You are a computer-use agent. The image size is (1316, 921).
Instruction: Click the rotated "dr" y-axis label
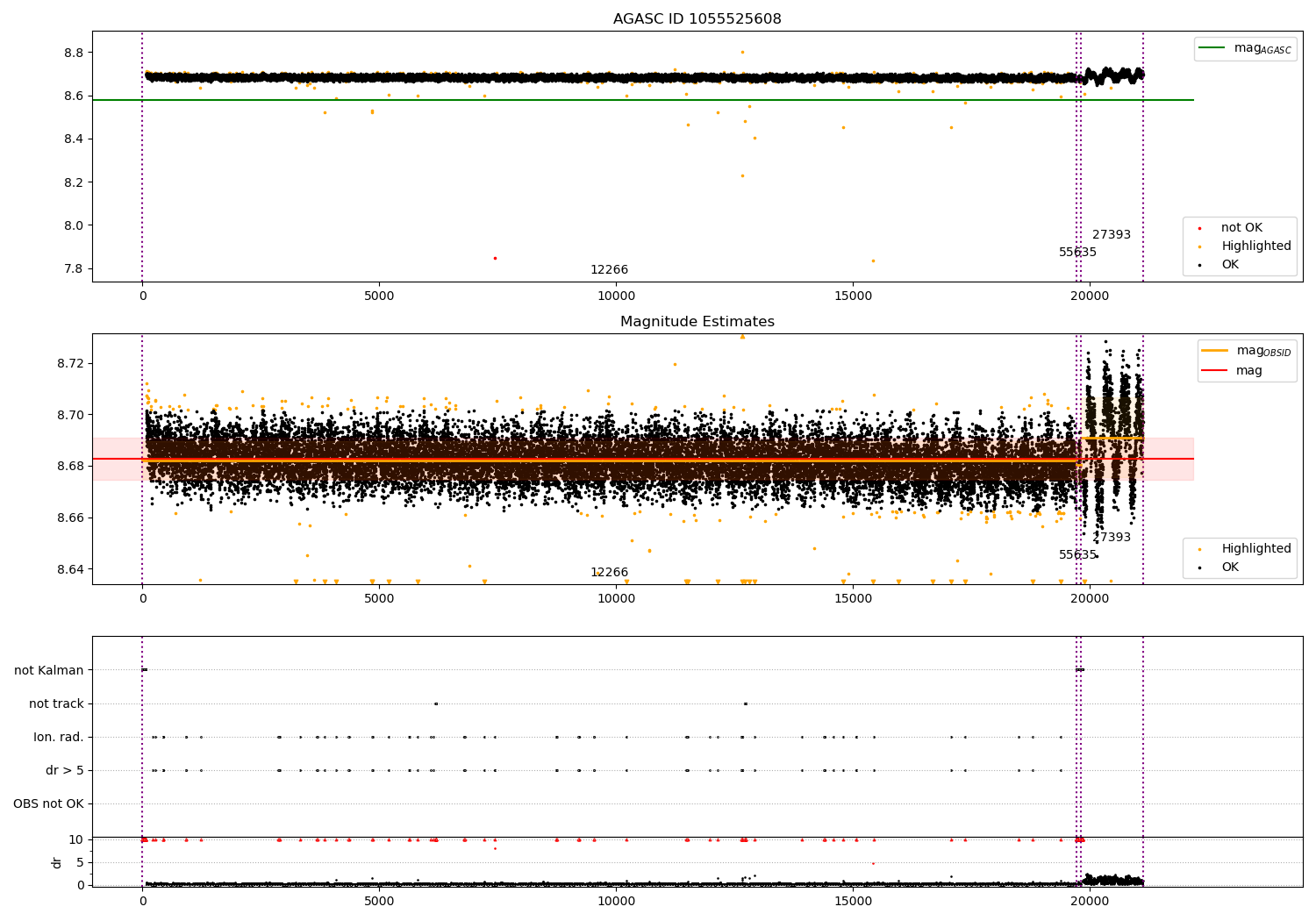click(57, 862)
